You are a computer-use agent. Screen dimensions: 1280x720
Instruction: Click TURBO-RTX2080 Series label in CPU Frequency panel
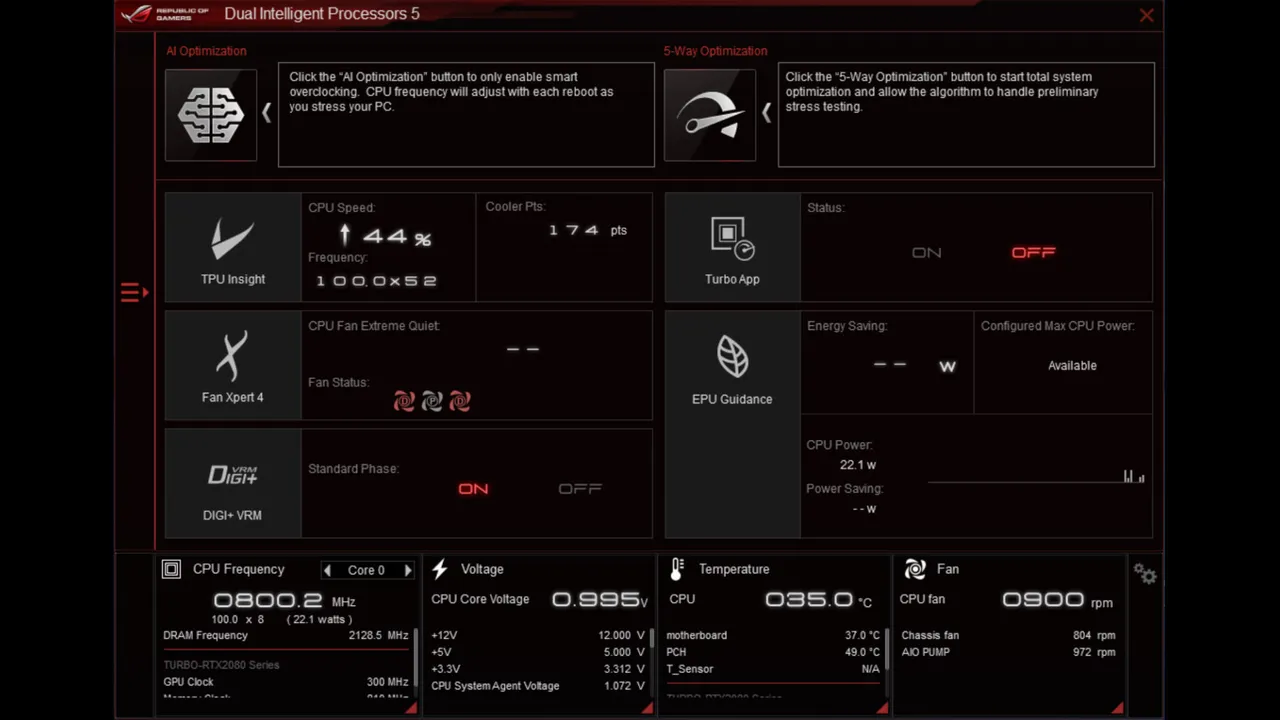221,665
